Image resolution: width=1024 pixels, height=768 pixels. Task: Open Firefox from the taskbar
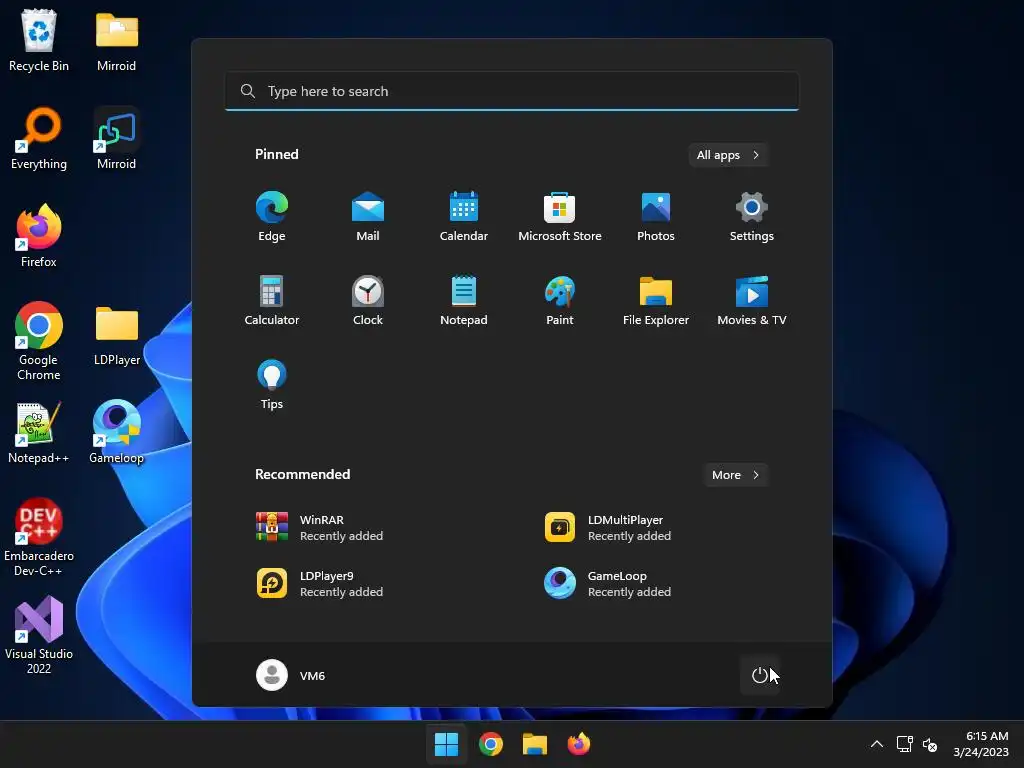[x=579, y=744]
